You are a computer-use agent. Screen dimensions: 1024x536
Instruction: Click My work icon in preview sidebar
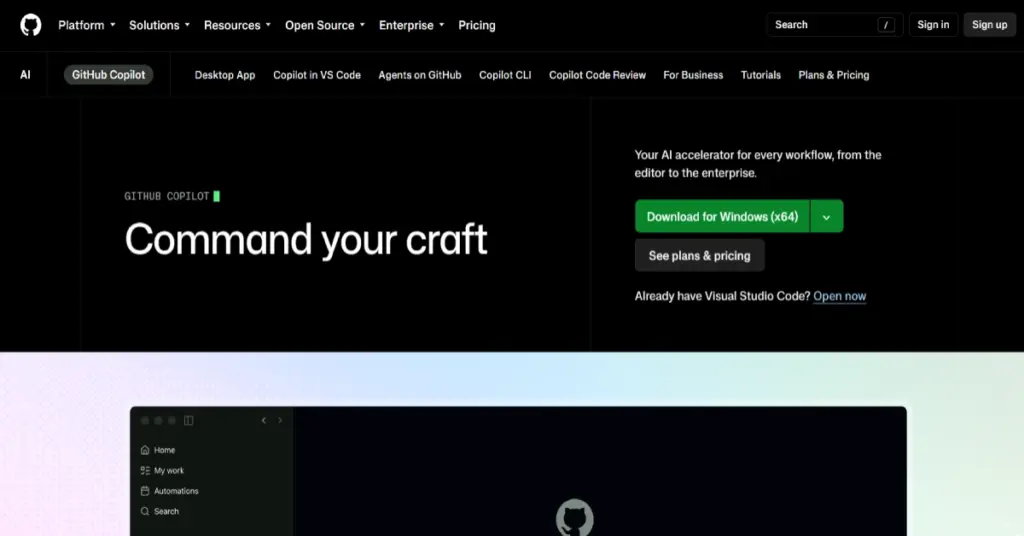(145, 470)
